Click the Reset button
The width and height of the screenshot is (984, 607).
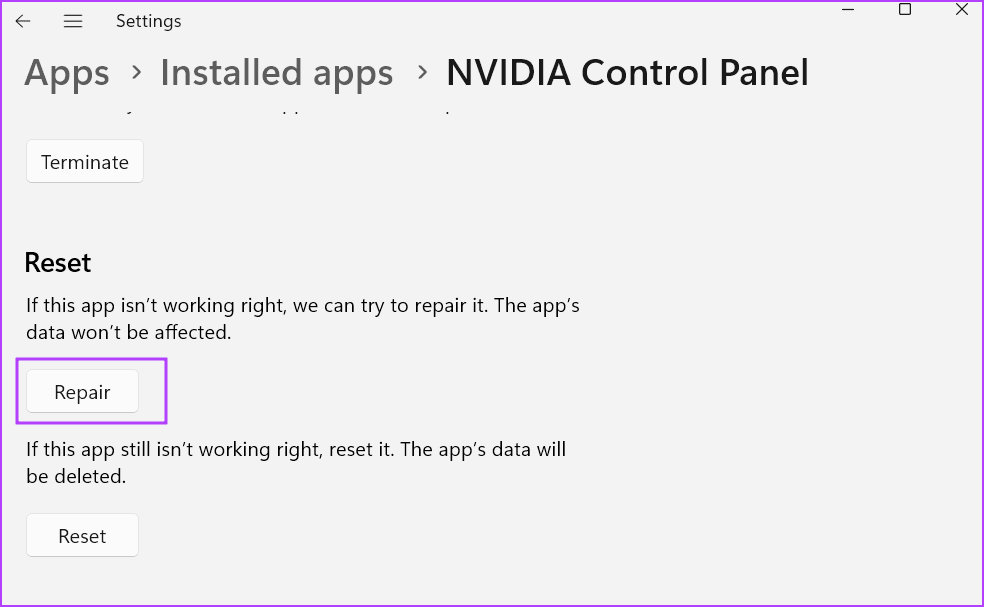(x=82, y=536)
